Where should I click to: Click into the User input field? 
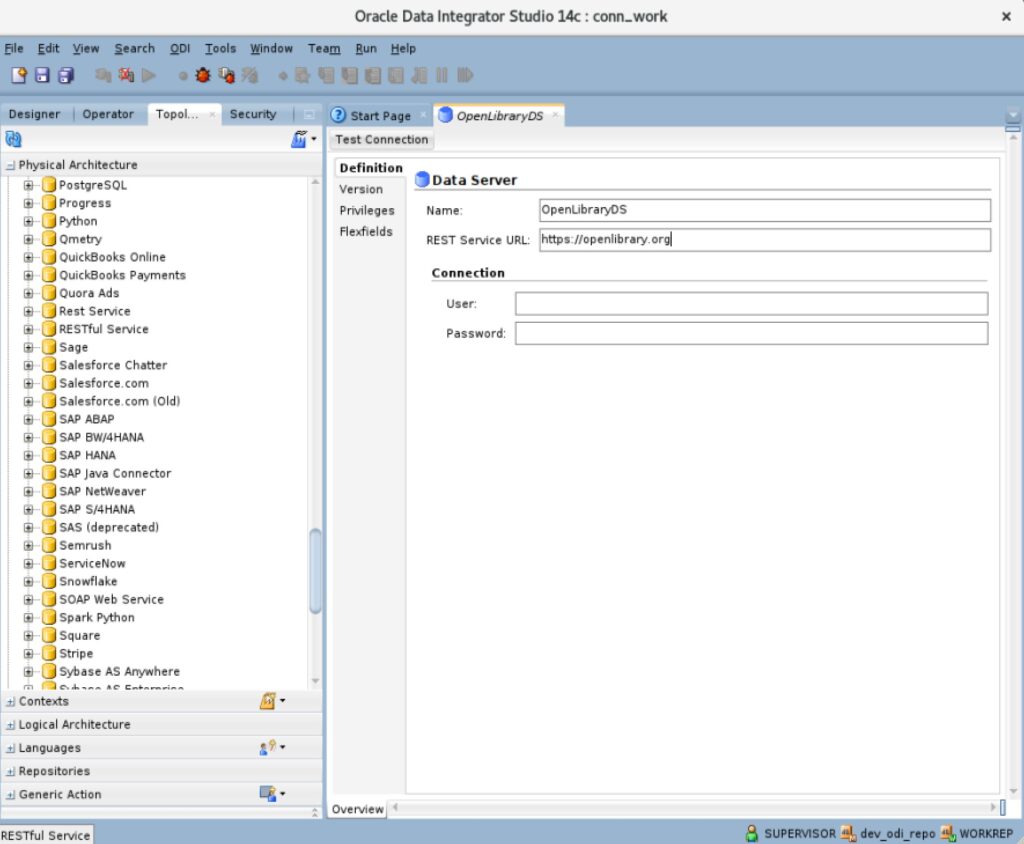tap(751, 304)
